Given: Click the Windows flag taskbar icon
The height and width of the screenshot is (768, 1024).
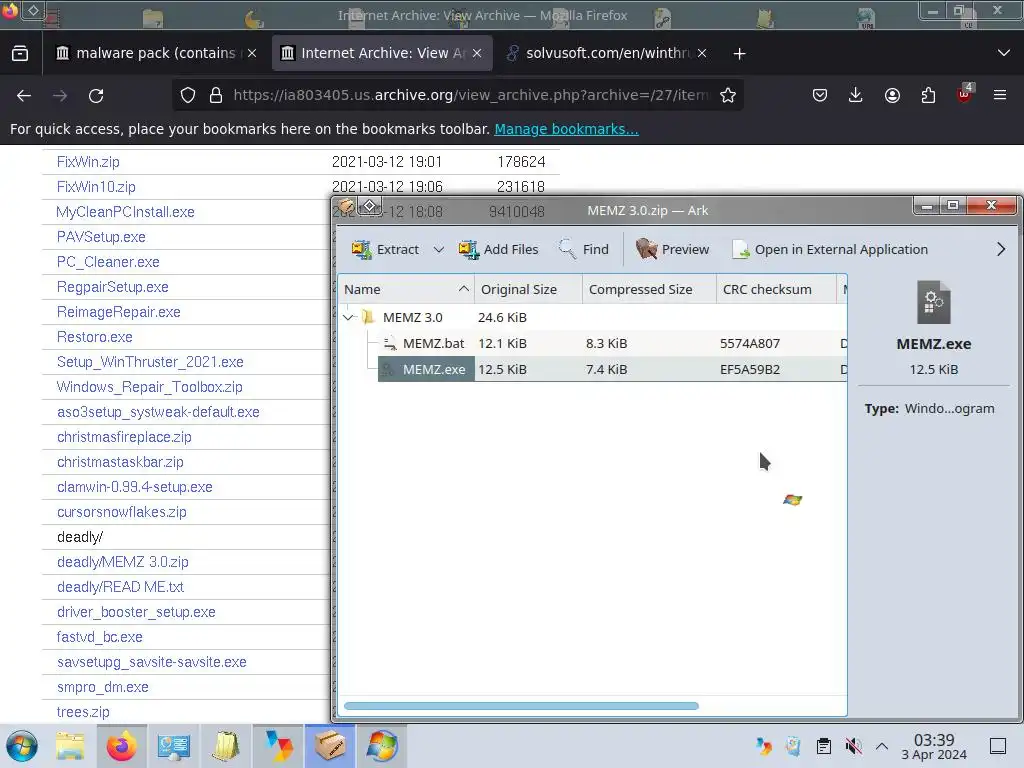Looking at the screenshot, I should point(381,746).
